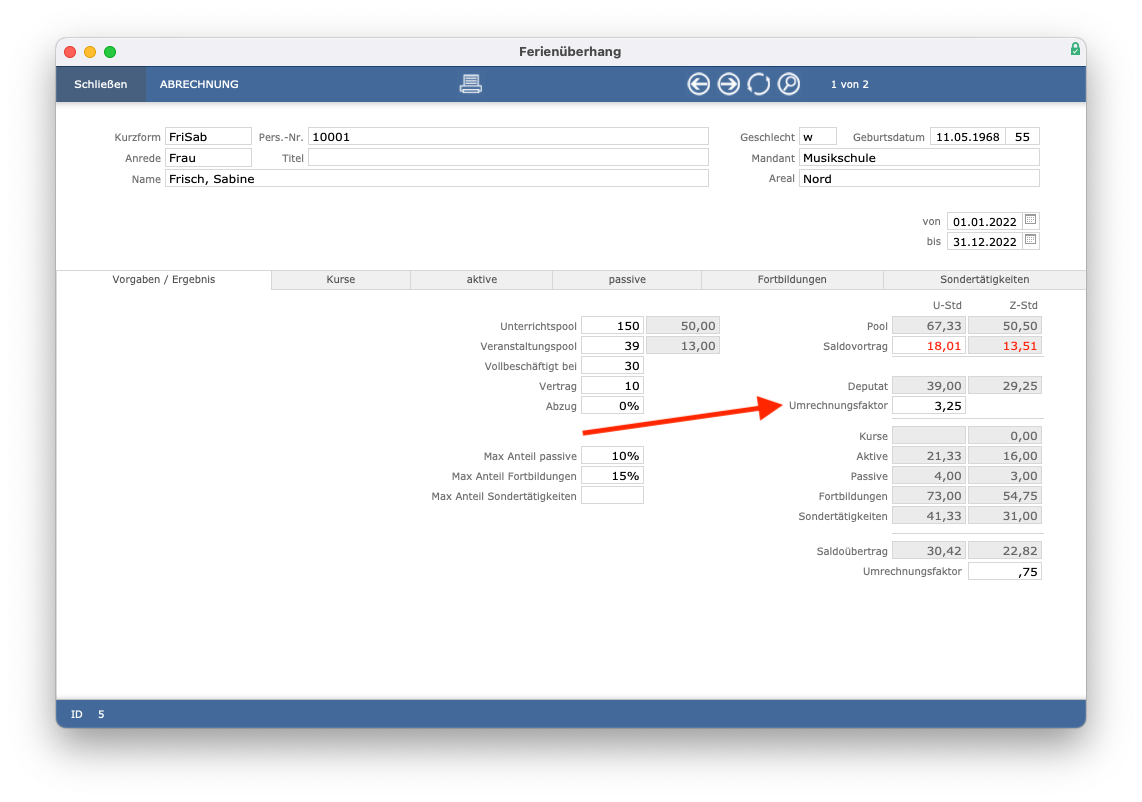1142x802 pixels.
Task: Click the Anrede field Frau
Action: tap(208, 158)
